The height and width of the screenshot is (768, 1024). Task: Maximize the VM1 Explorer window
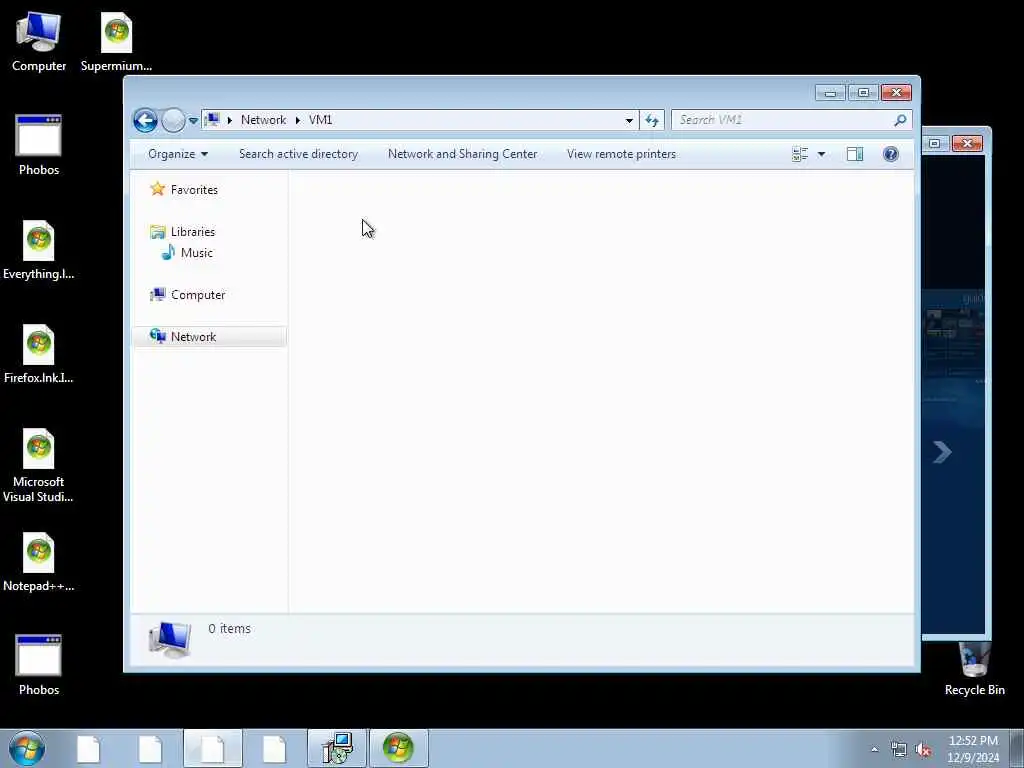coord(863,93)
